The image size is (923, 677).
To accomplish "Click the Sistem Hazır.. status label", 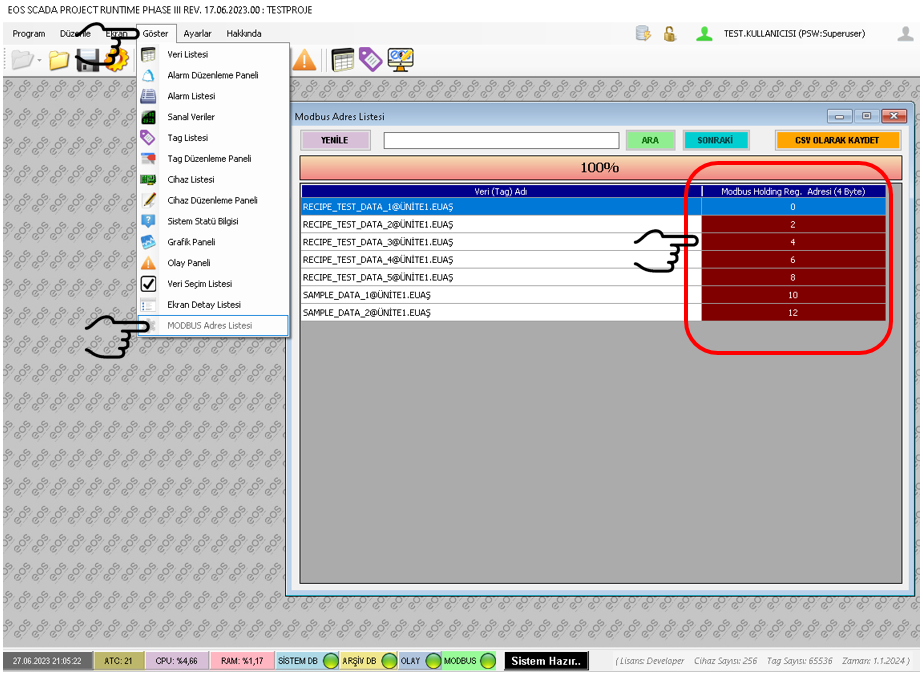I will click(546, 661).
